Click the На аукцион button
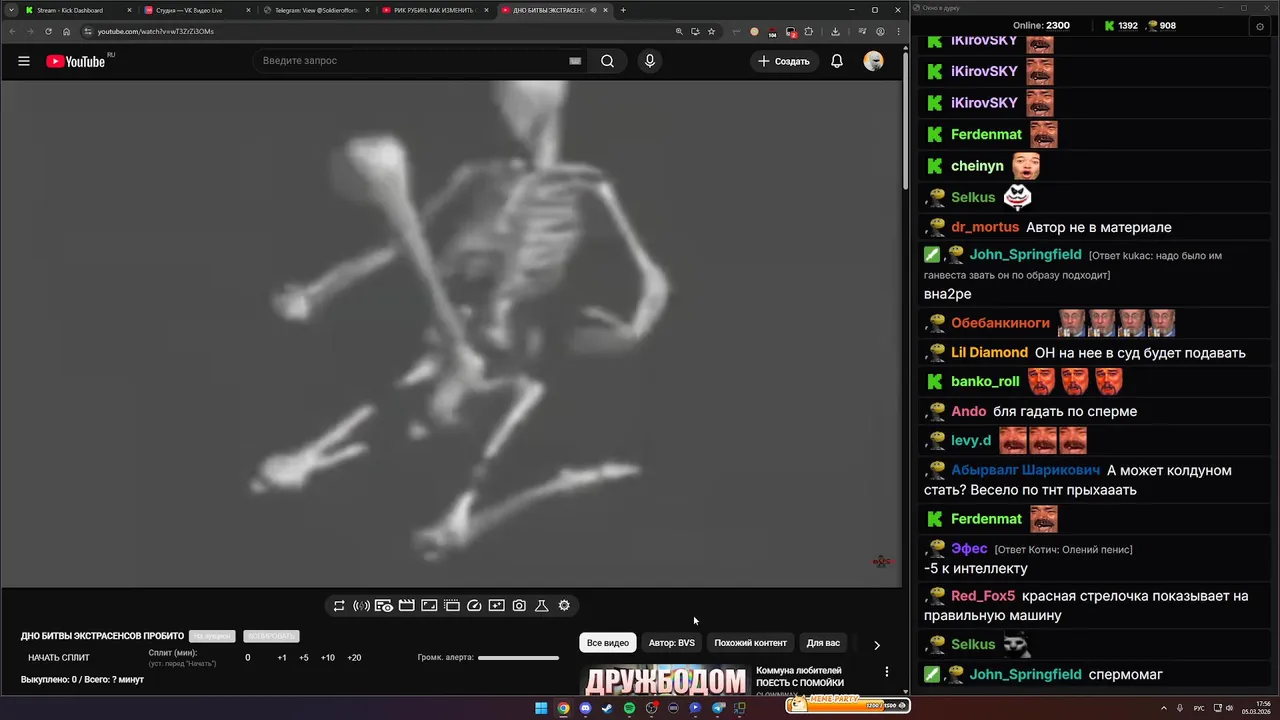 click(212, 636)
